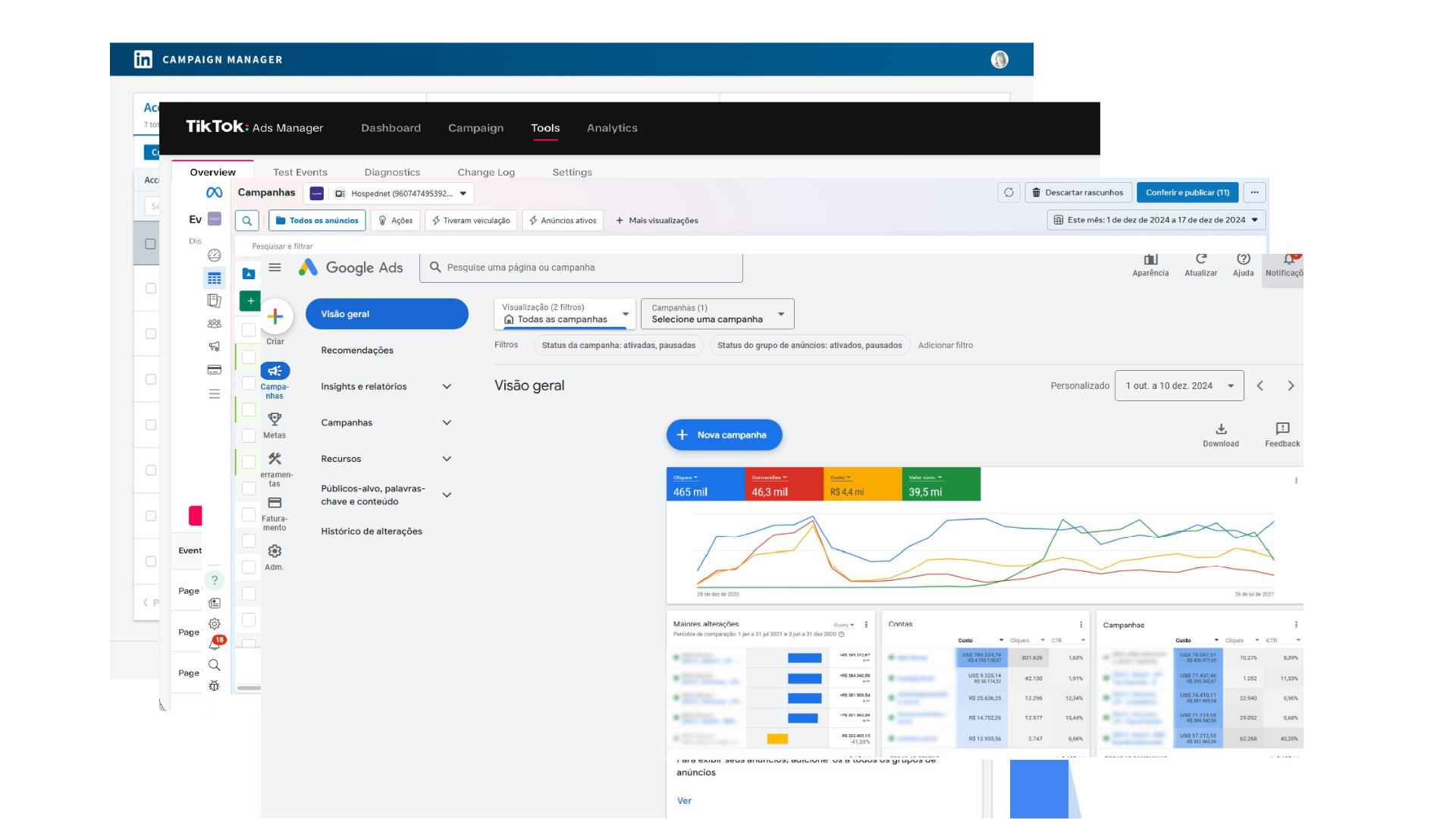1456x819 pixels.
Task: Open the Metas trophy icon
Action: point(275,419)
